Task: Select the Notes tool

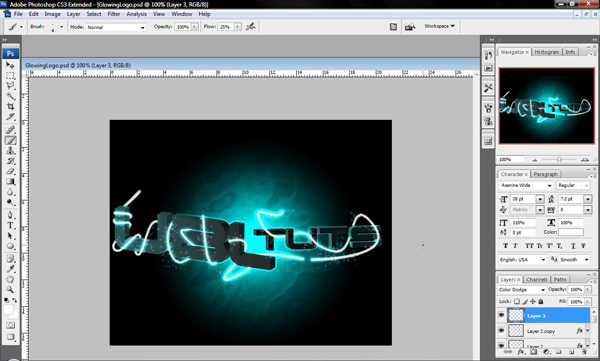Action: point(10,258)
